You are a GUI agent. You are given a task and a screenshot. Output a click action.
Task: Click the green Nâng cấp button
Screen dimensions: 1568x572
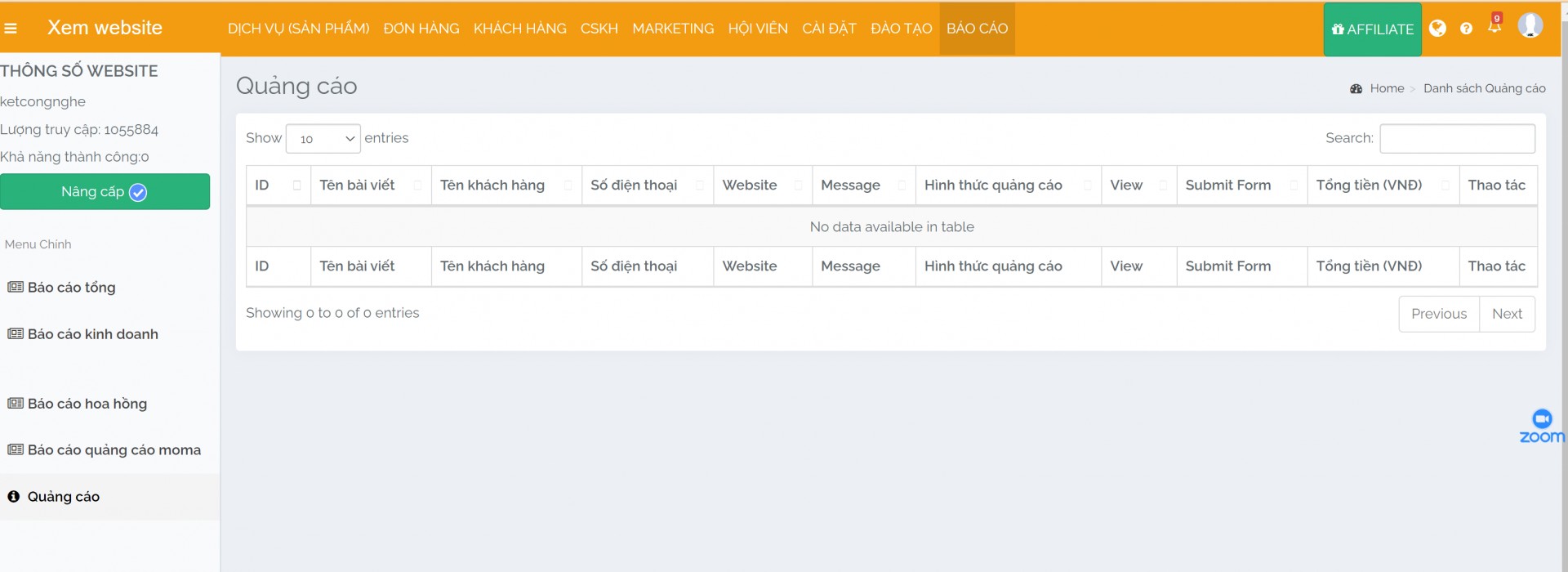[105, 192]
